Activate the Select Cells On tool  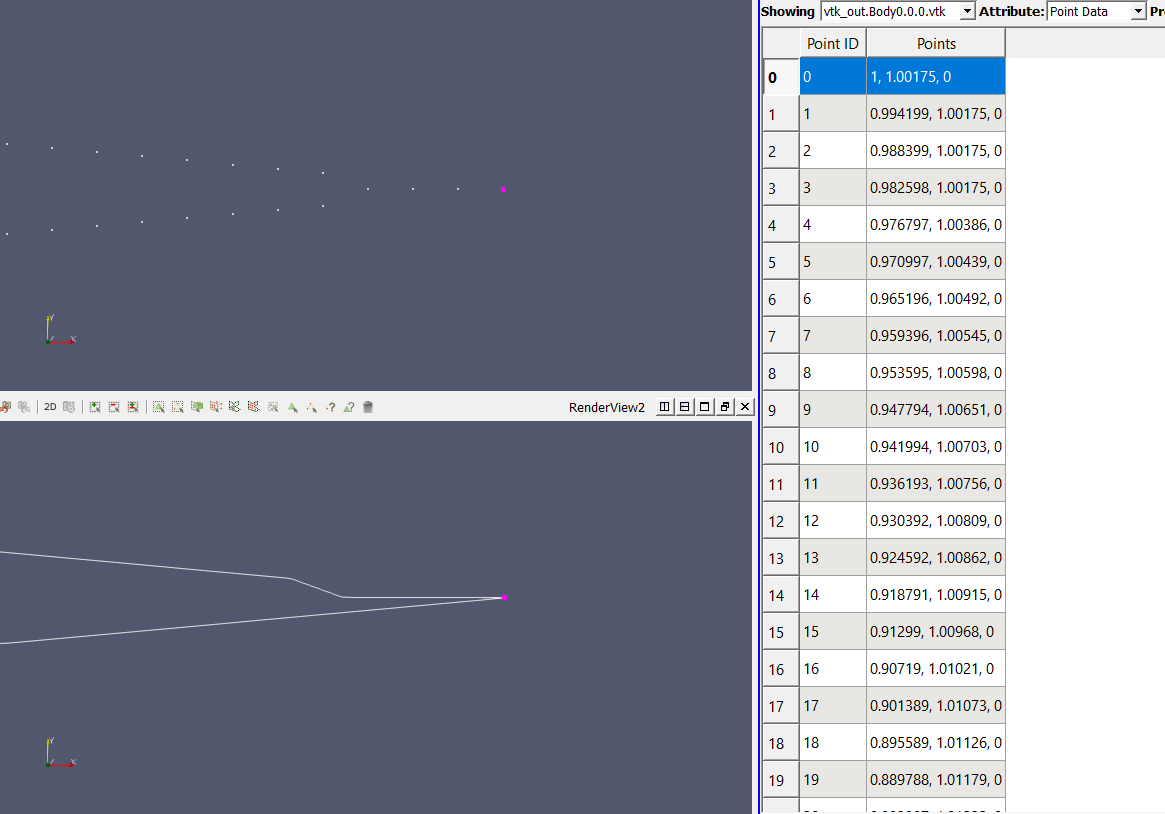158,407
